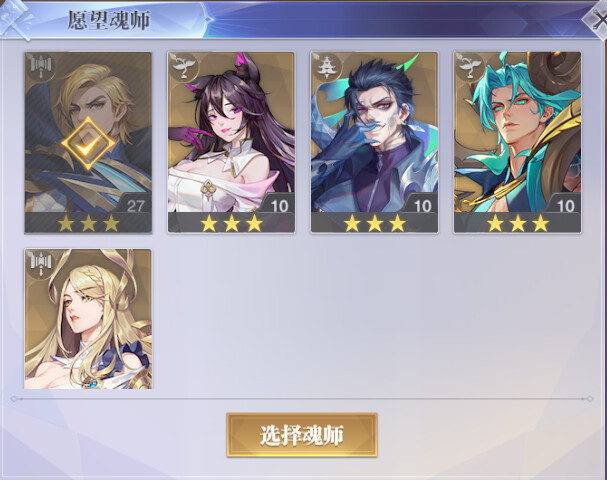Click the golden checkmark on the blond male card
This screenshot has width=607, height=480.
click(x=88, y=144)
